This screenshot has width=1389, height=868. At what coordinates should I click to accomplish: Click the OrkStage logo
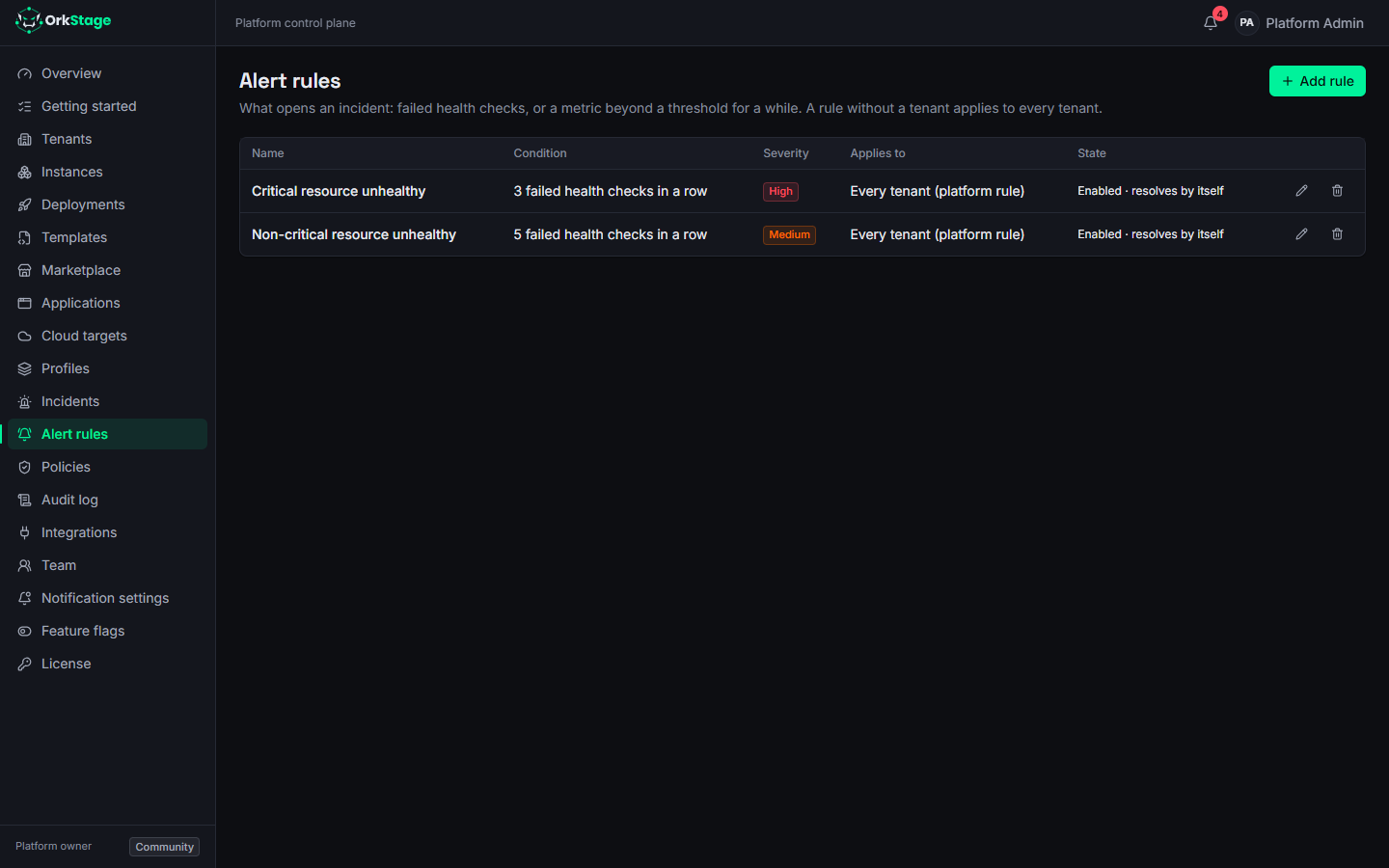point(64,20)
